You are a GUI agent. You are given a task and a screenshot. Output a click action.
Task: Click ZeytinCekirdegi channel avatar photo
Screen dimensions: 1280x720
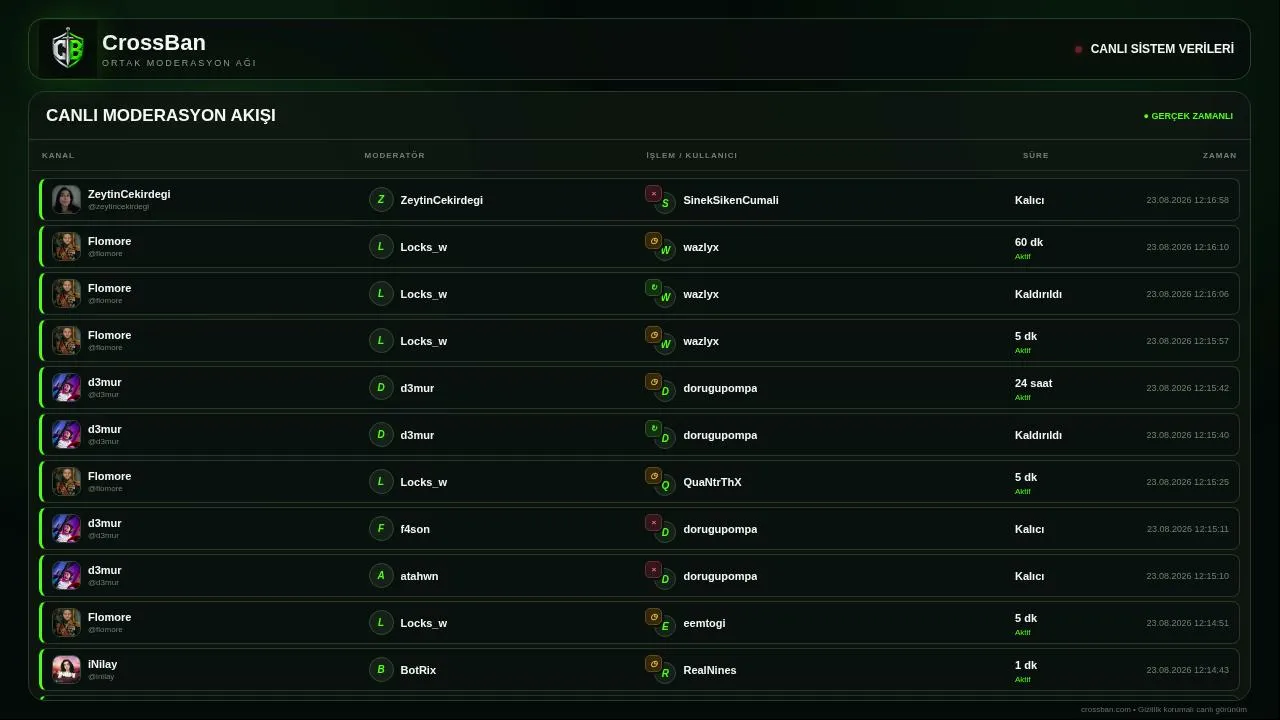[66, 199]
